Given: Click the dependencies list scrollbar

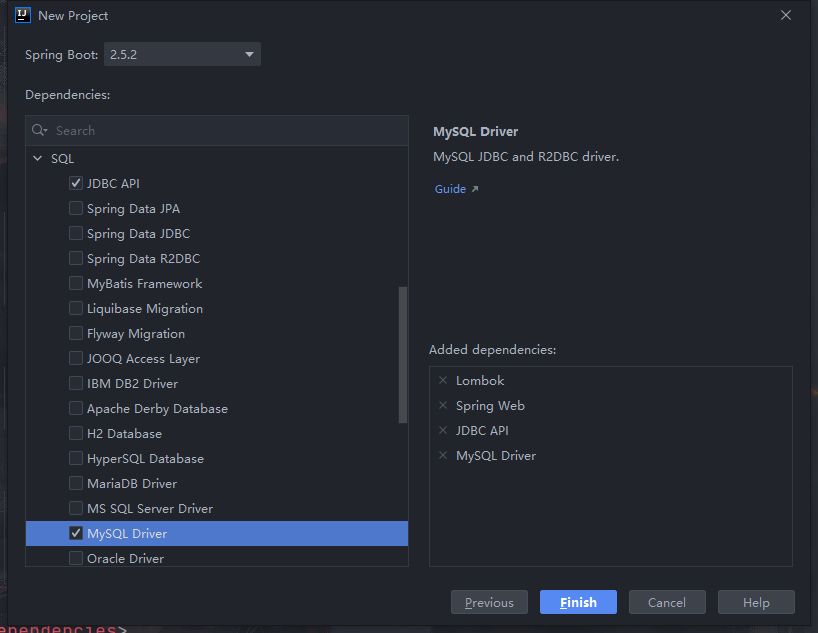Looking at the screenshot, I should click(x=402, y=355).
